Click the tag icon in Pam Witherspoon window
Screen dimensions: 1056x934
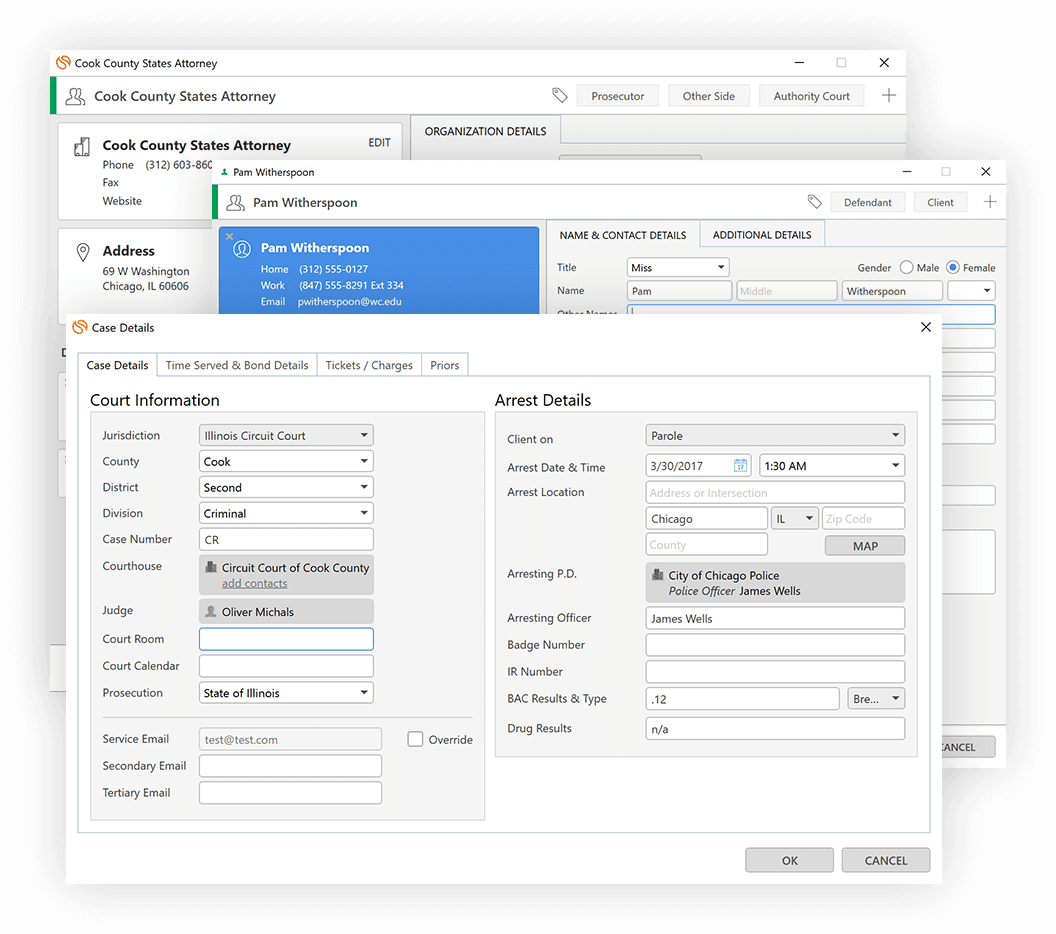point(814,202)
